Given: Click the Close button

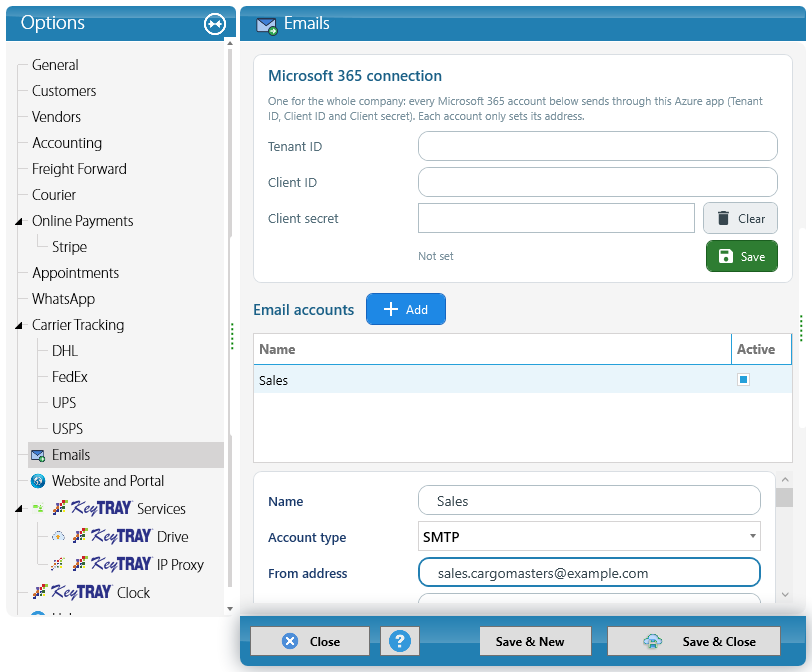Looking at the screenshot, I should click(x=310, y=641).
